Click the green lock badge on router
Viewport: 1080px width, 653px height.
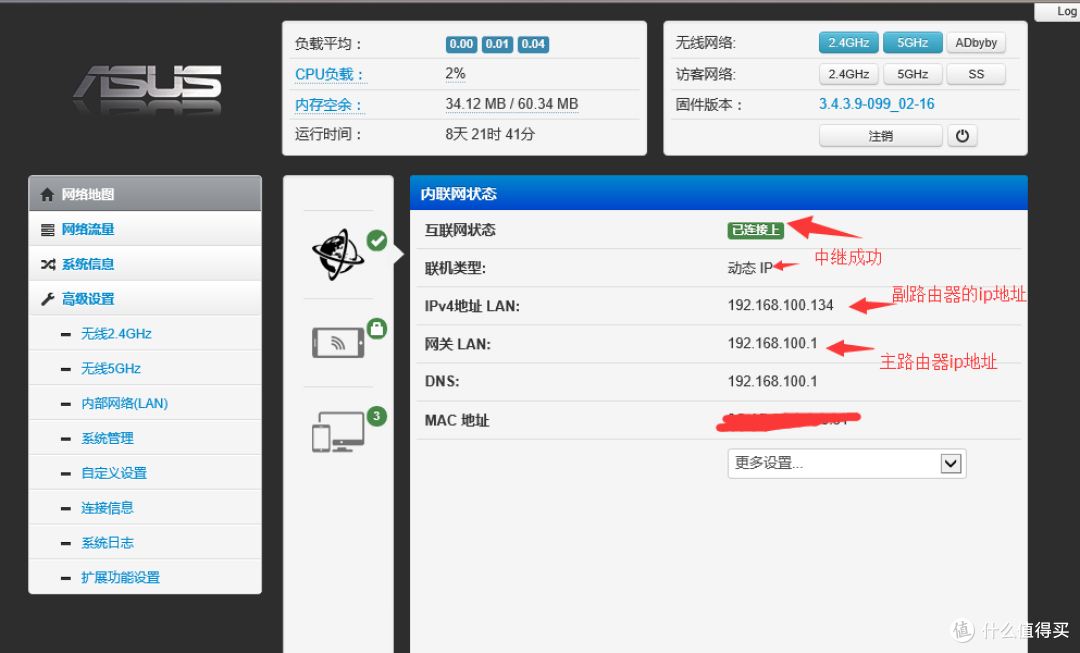click(376, 329)
